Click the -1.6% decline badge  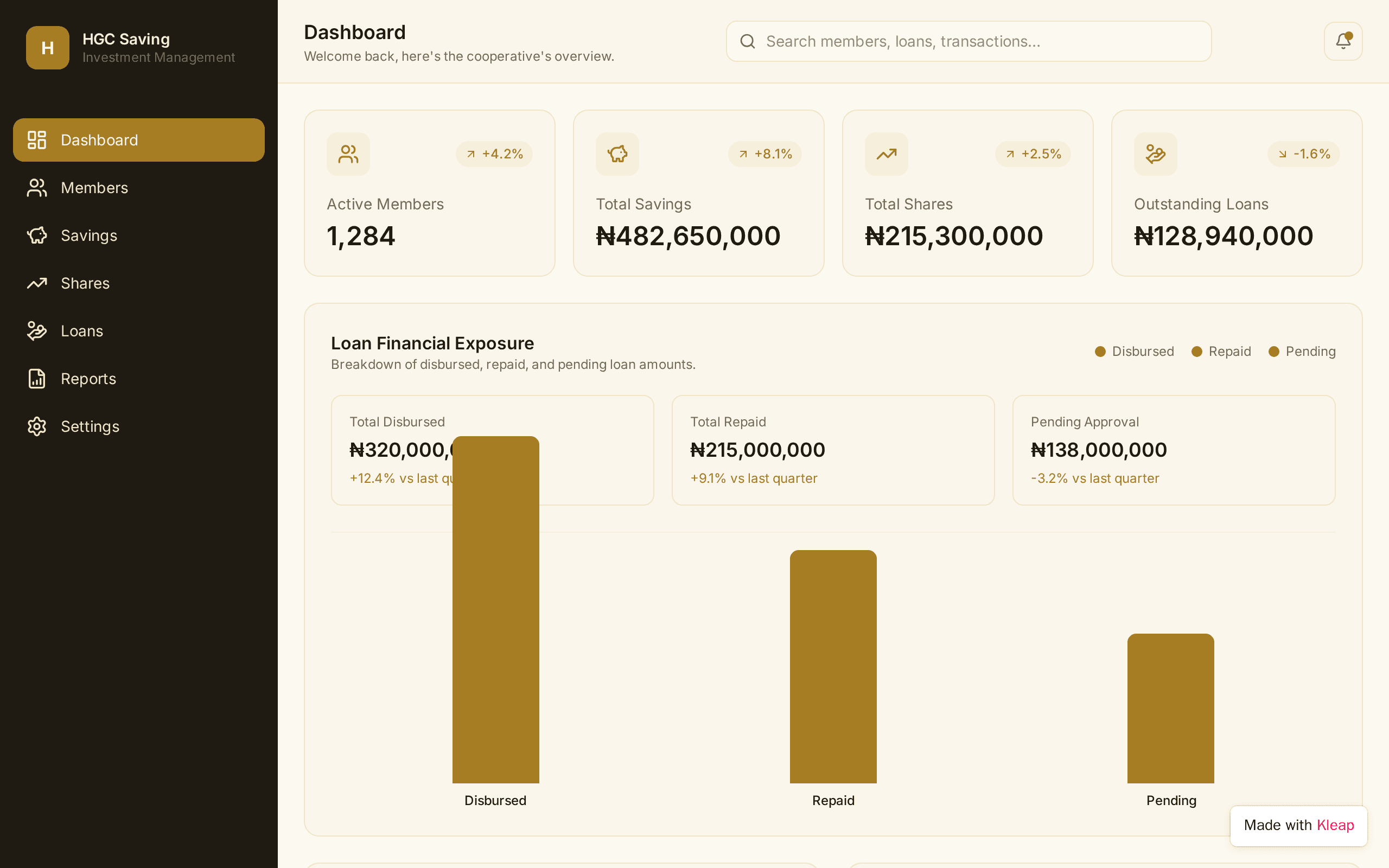pyautogui.click(x=1303, y=154)
